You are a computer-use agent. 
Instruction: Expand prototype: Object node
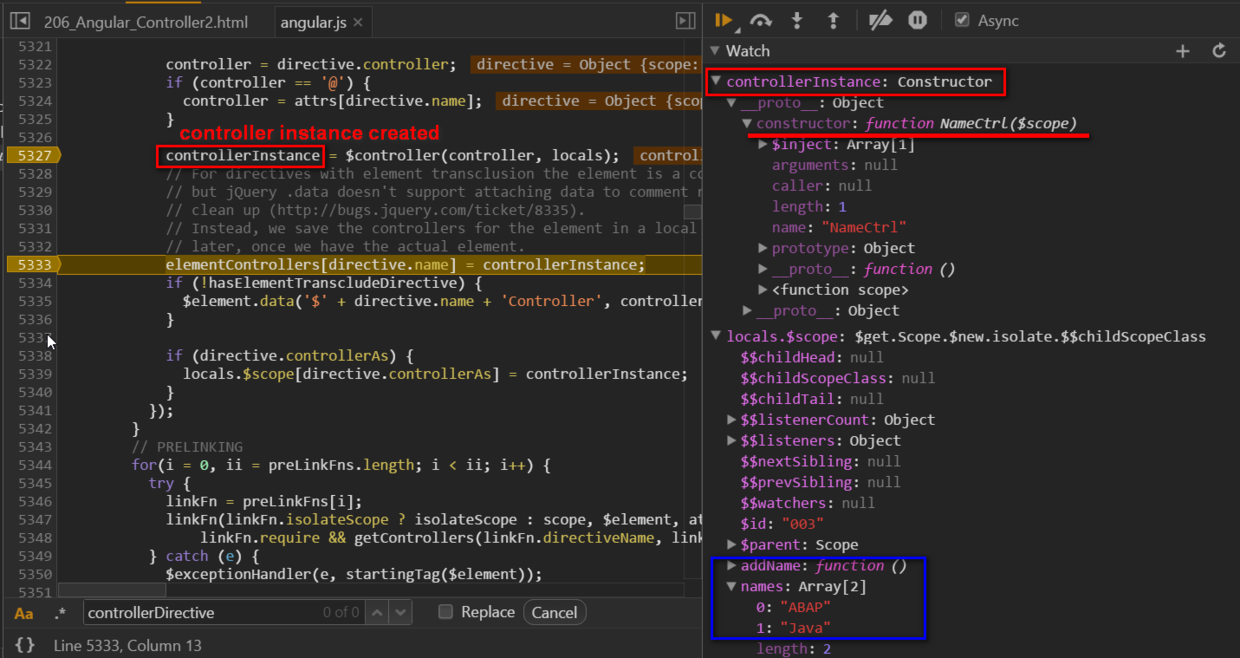(763, 248)
